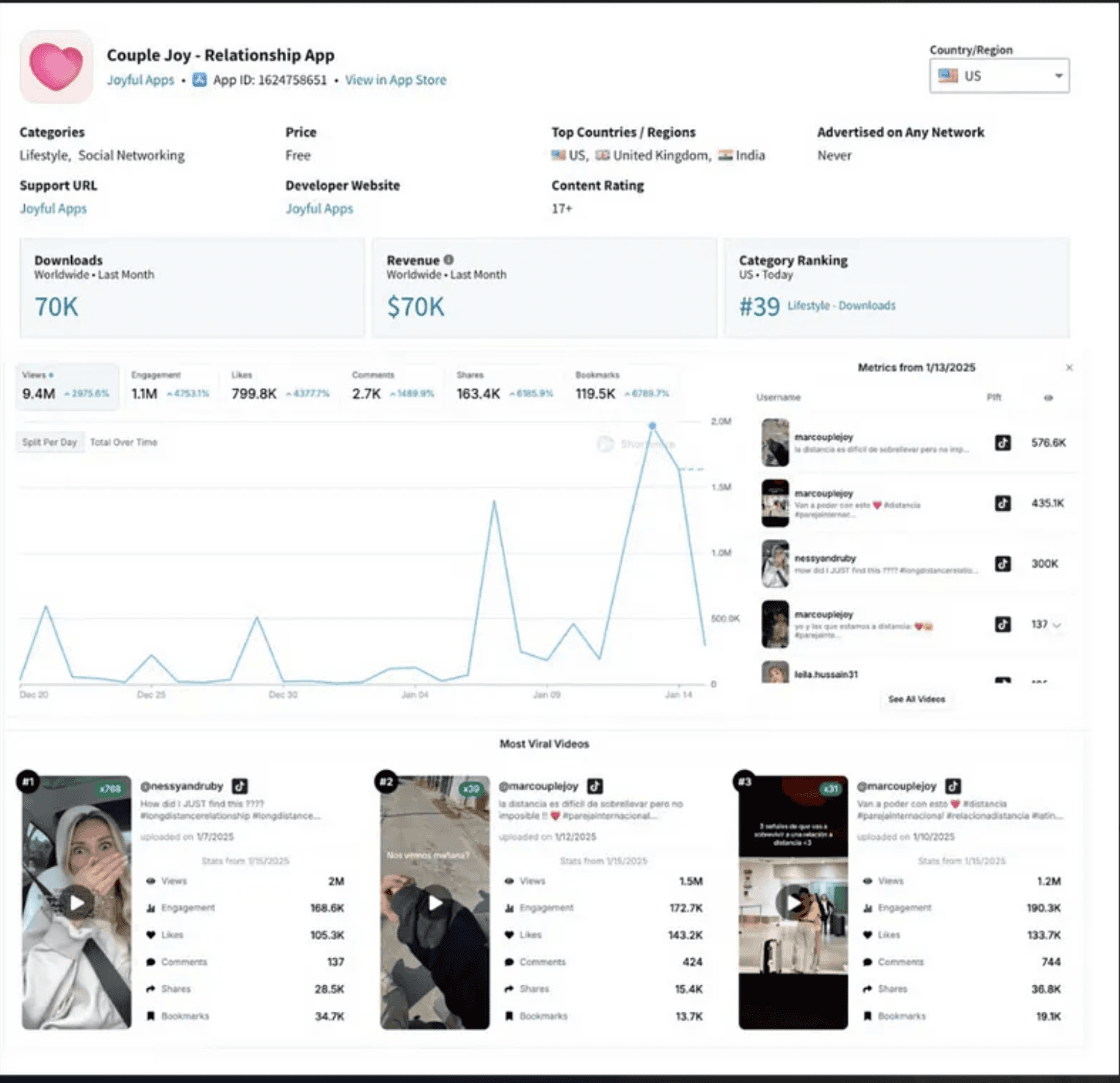Click View in App Store link
This screenshot has height=1083, width=1120.
pos(396,80)
